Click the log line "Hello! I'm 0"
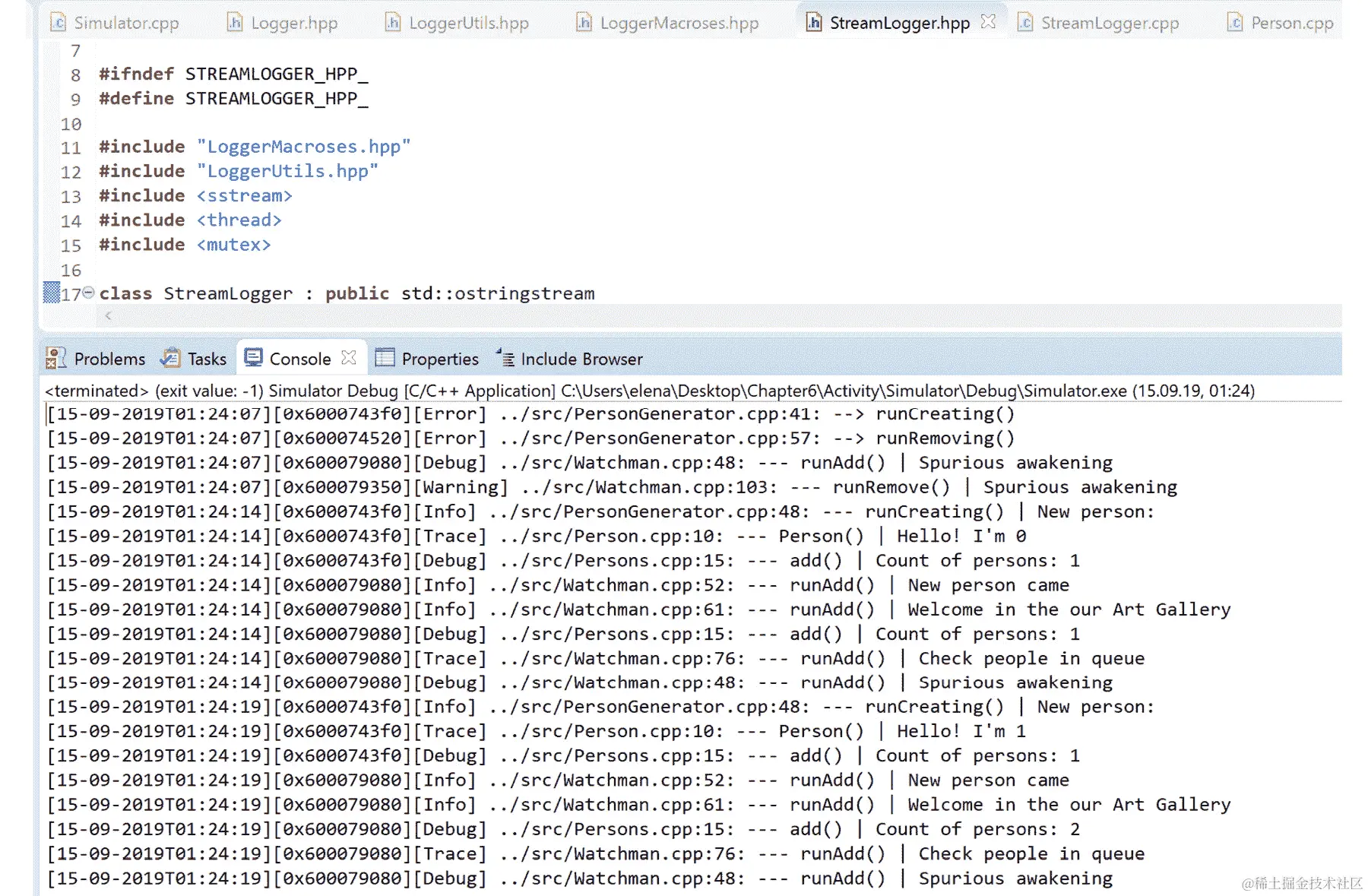 (x=537, y=536)
